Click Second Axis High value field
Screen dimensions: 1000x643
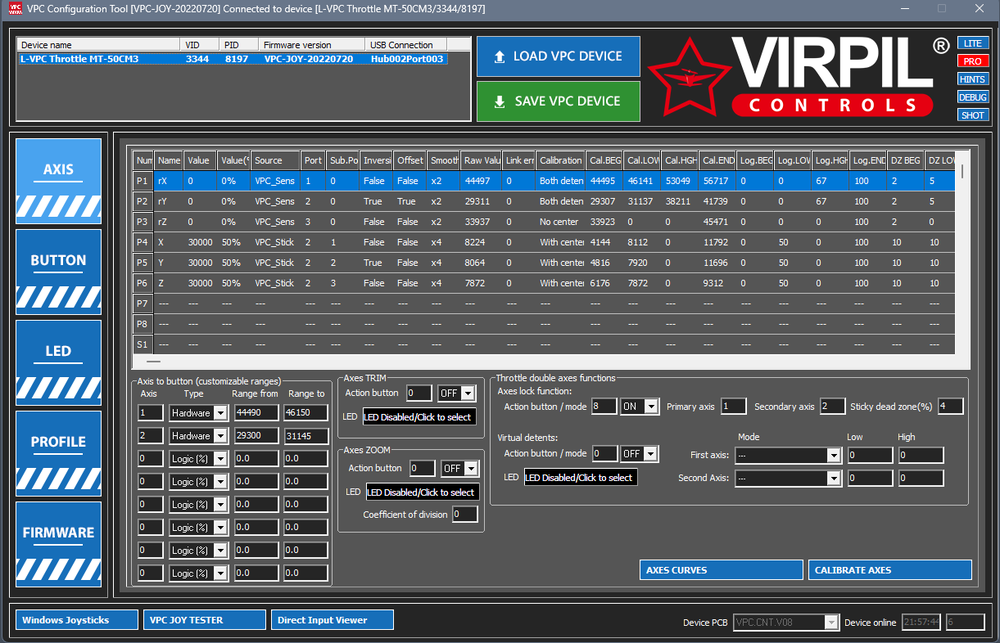pyautogui.click(x=921, y=478)
